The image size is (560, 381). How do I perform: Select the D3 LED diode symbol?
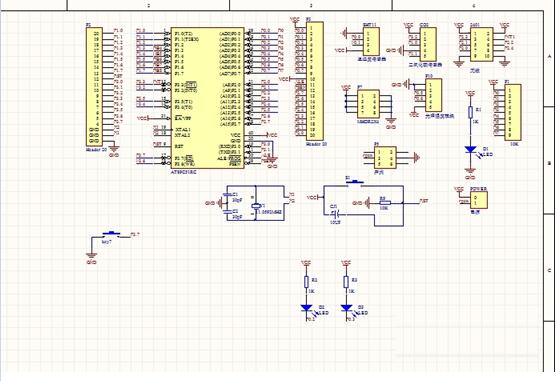coord(346,309)
